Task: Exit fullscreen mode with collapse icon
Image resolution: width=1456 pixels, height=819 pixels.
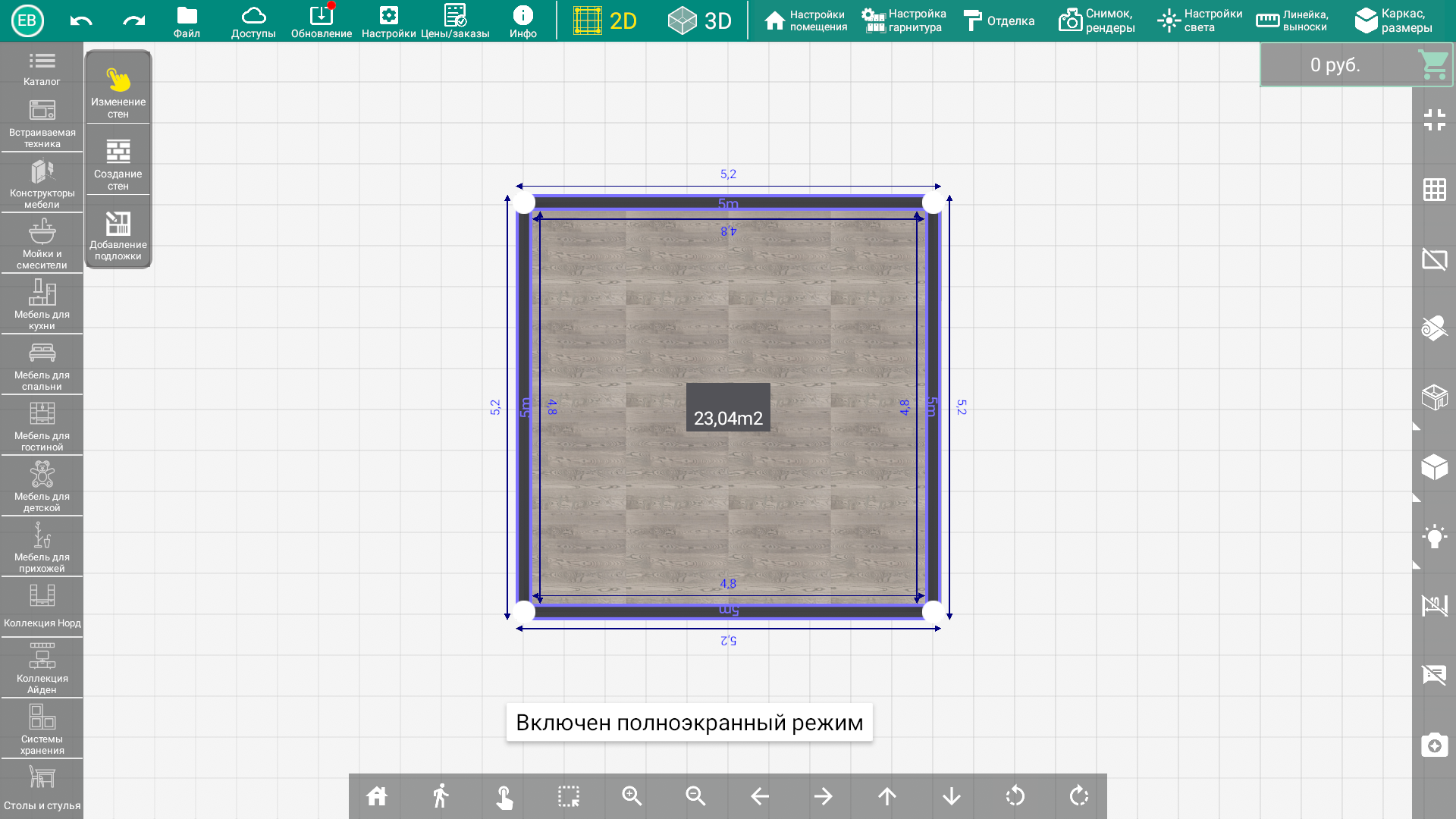Action: [1435, 120]
